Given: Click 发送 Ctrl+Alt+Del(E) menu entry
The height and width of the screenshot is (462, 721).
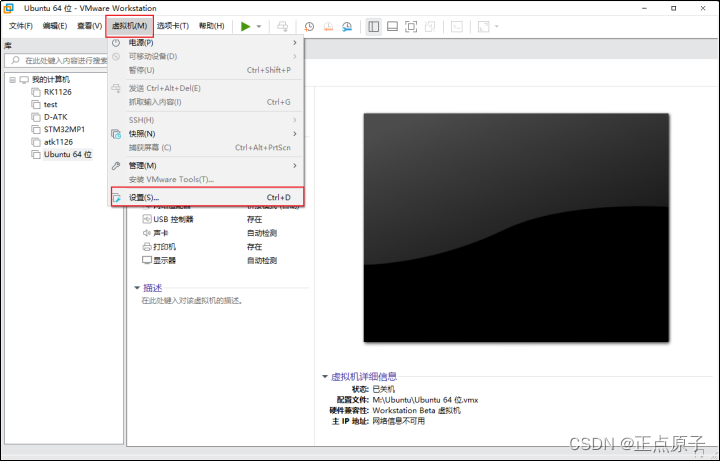Looking at the screenshot, I should coord(206,88).
